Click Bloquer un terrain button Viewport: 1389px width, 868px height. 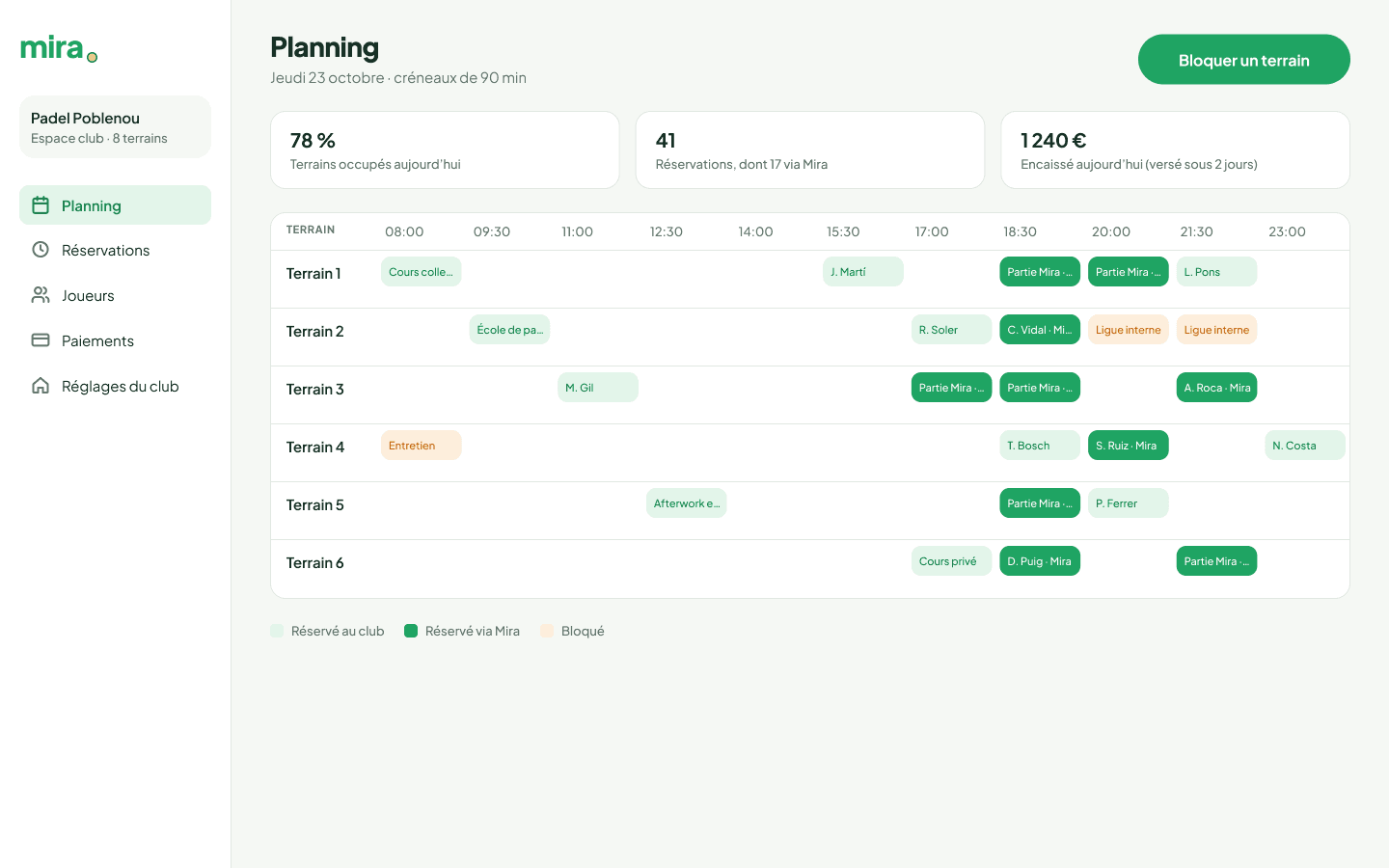click(1243, 60)
